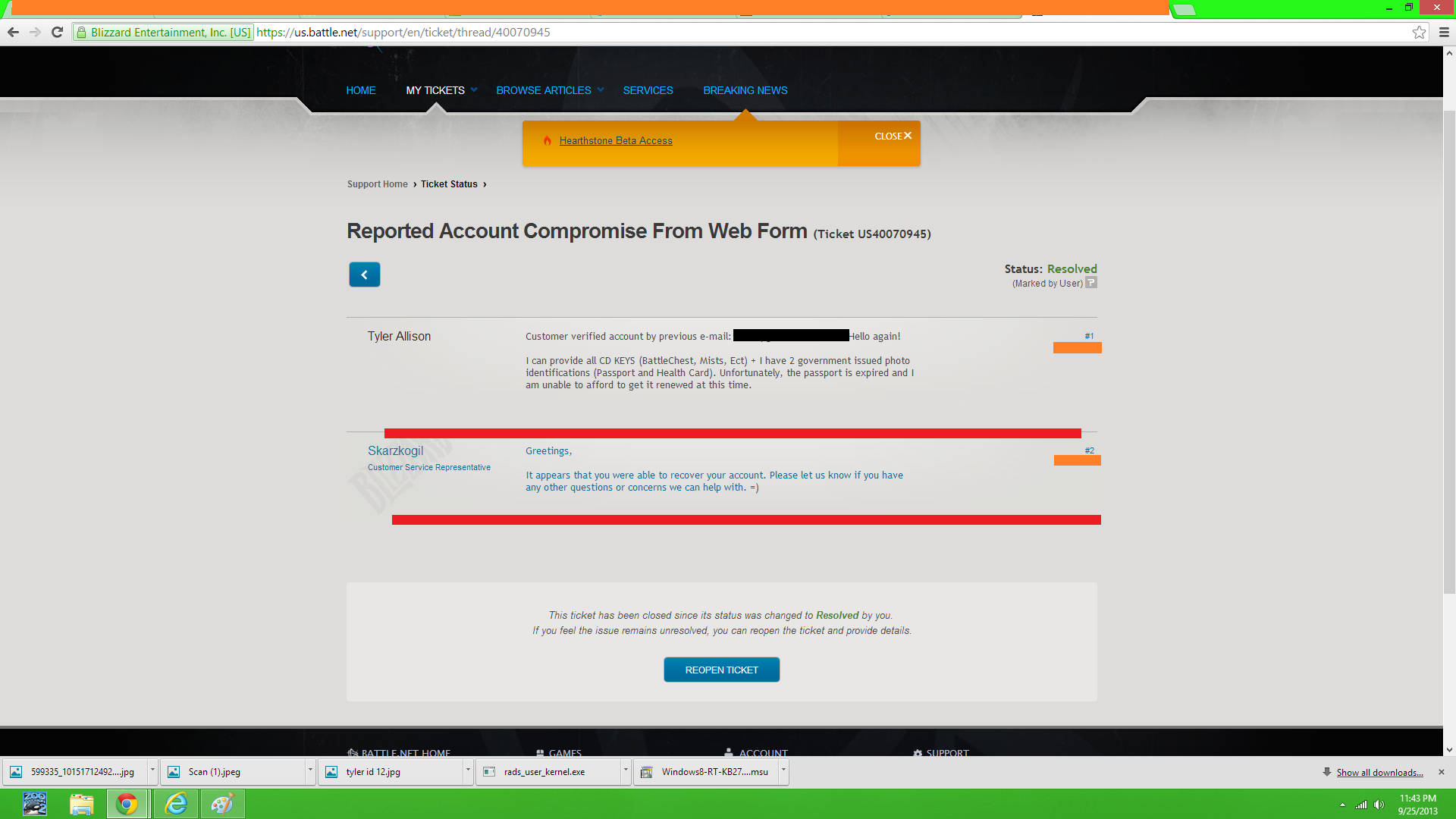
Task: Open the Services menu item
Action: pos(648,90)
